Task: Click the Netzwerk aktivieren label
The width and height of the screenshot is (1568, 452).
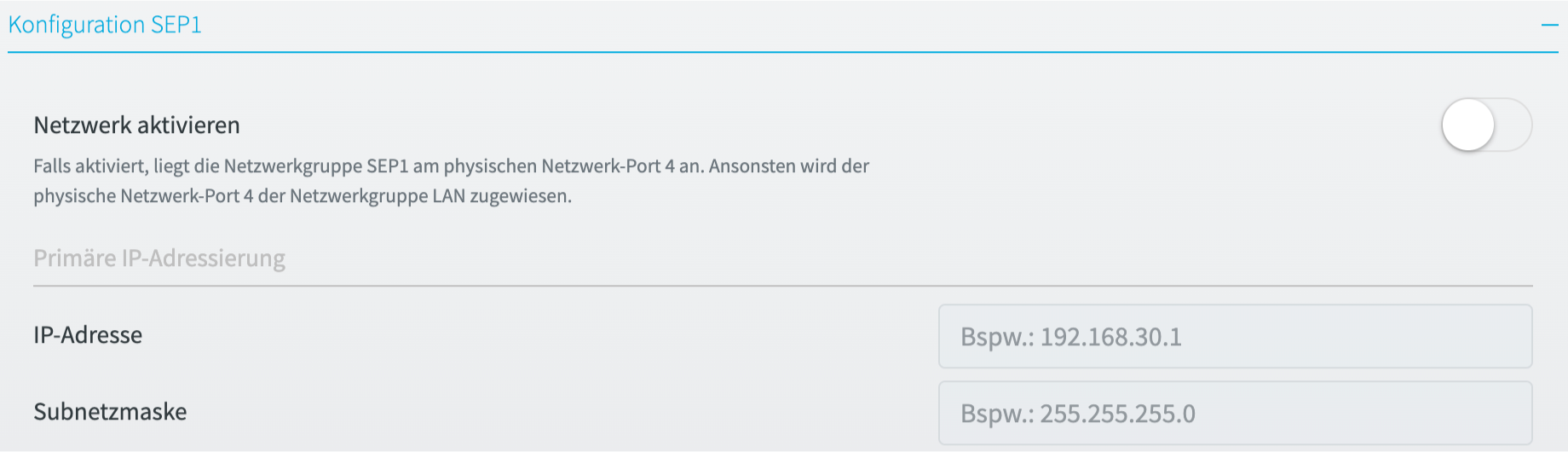Action: coord(136,125)
